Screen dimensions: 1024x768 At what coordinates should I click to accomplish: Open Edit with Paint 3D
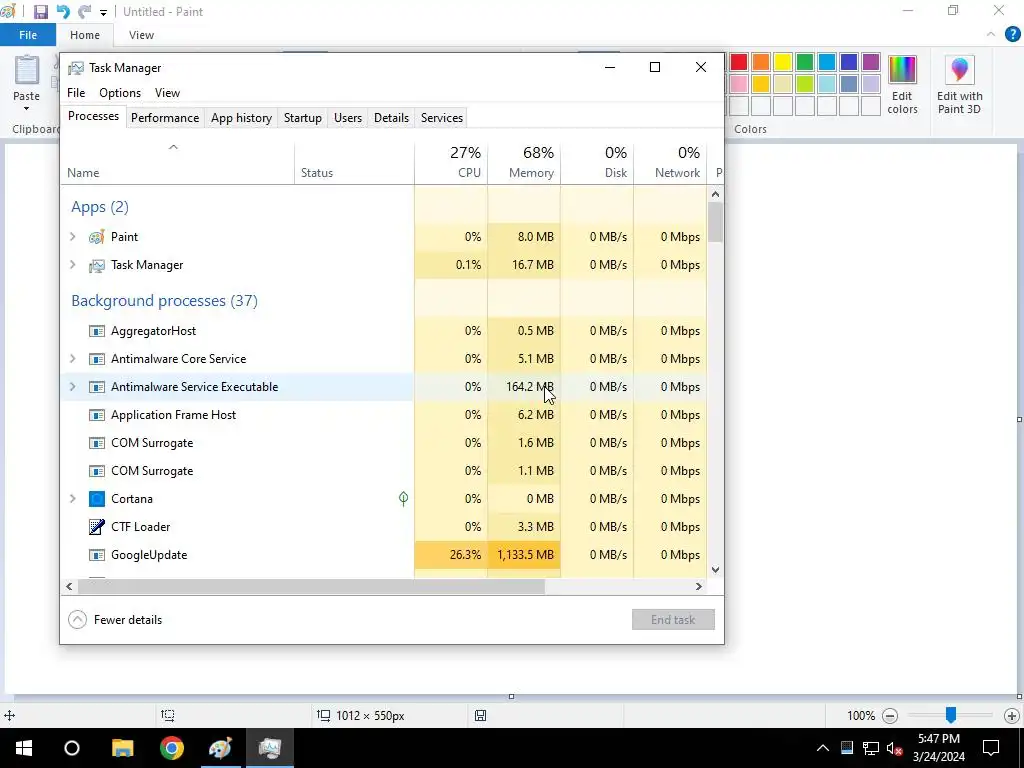pos(959,86)
